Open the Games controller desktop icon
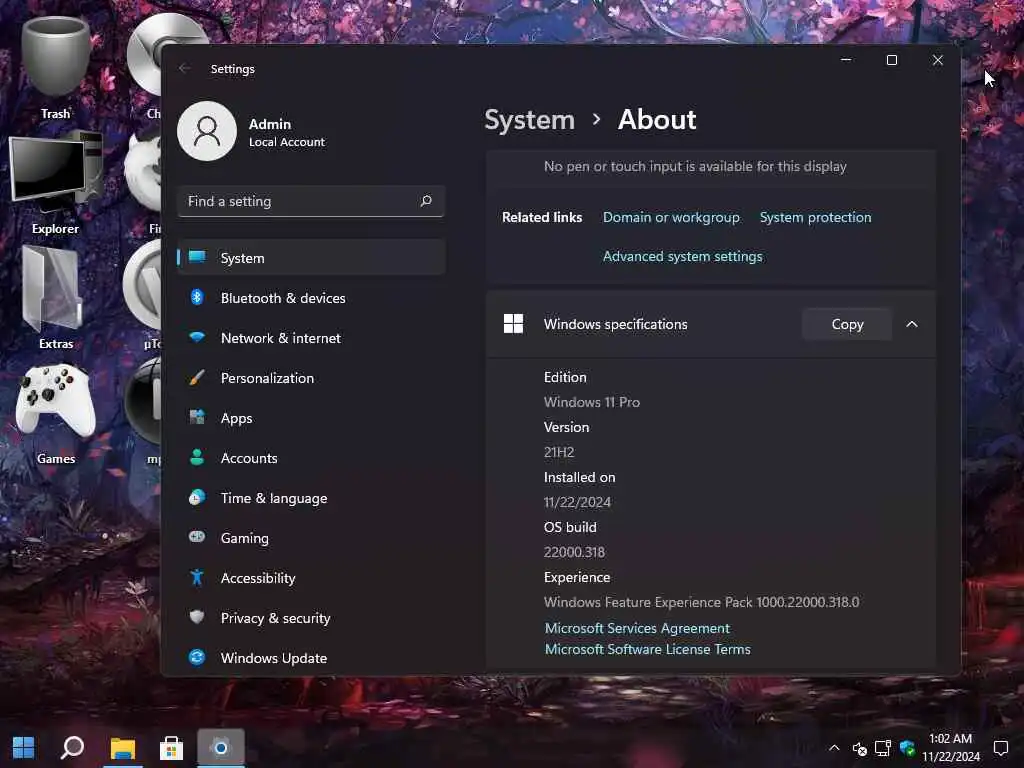 tap(56, 413)
